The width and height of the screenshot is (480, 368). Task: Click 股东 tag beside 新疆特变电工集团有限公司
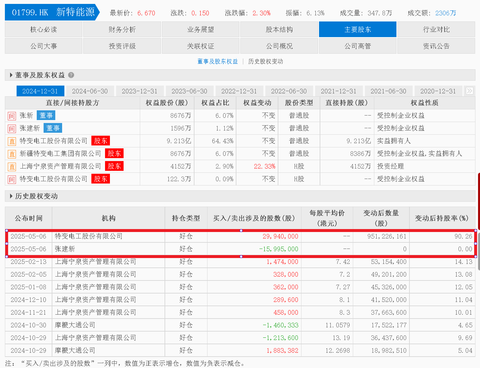point(114,153)
